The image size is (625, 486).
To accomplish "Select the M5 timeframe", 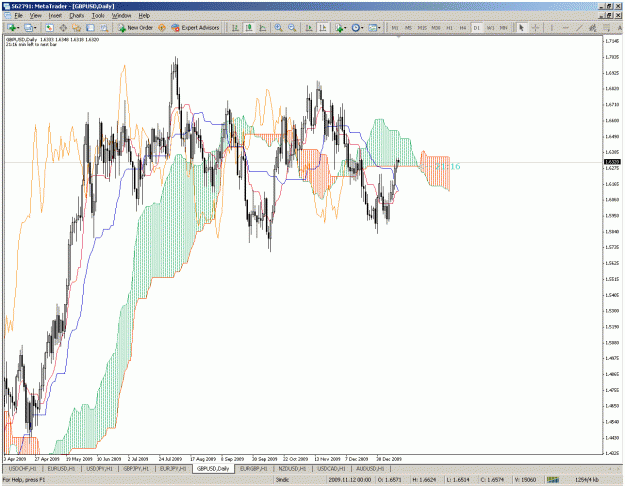I will click(408, 28).
